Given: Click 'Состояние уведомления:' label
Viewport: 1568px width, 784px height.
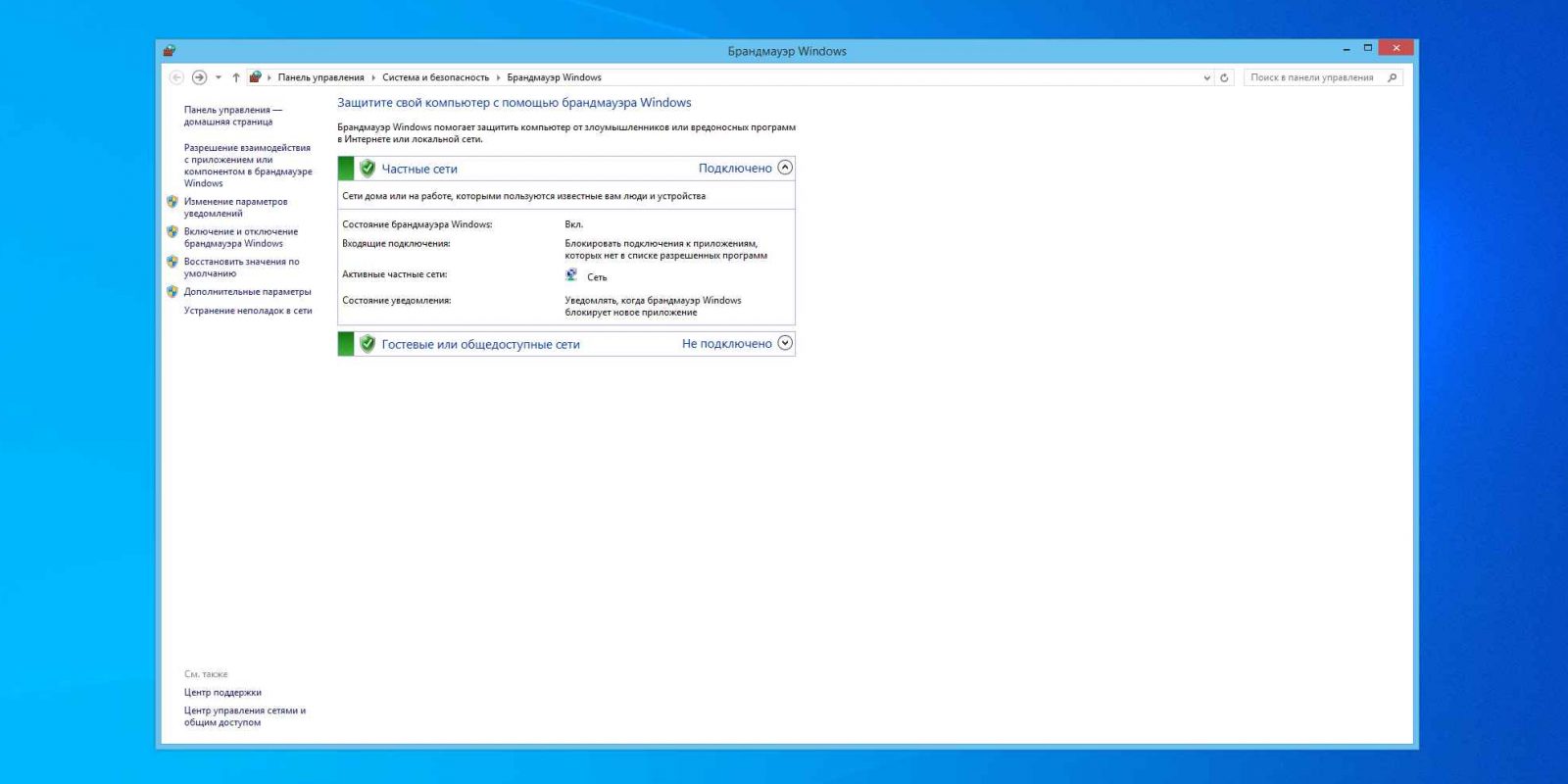Looking at the screenshot, I should (x=397, y=301).
